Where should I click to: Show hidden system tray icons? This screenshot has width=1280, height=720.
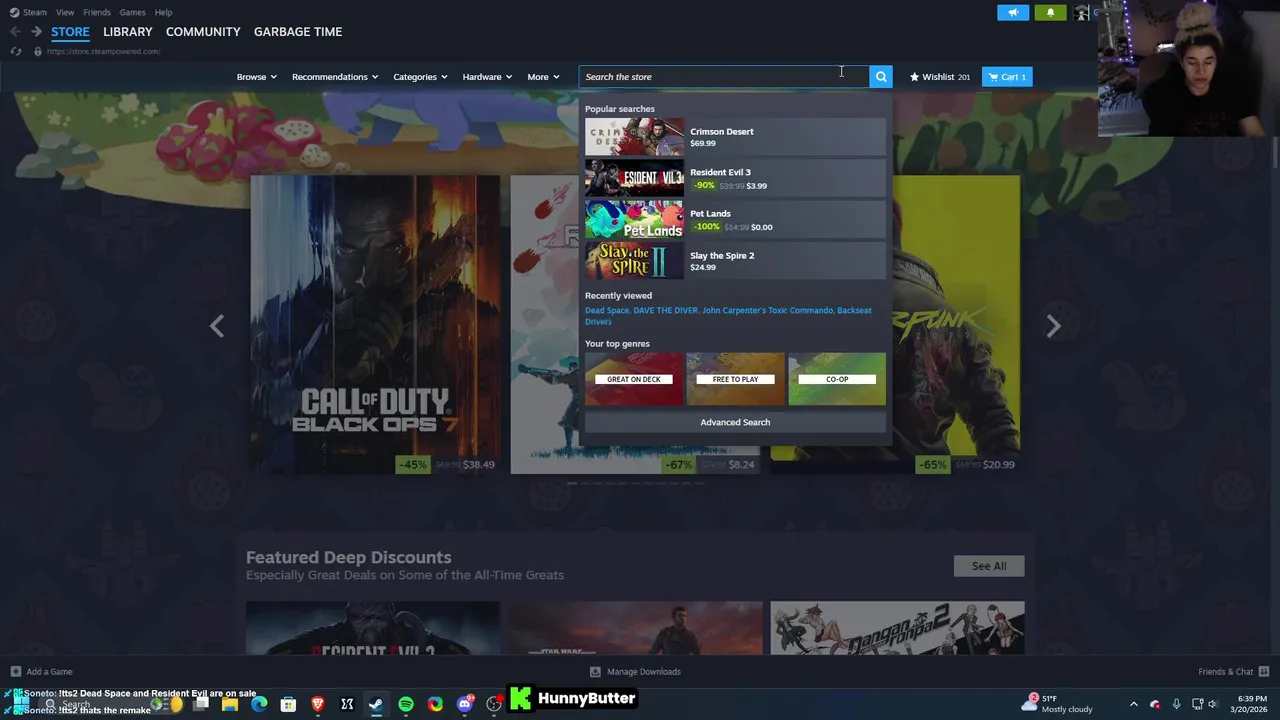pos(1133,704)
